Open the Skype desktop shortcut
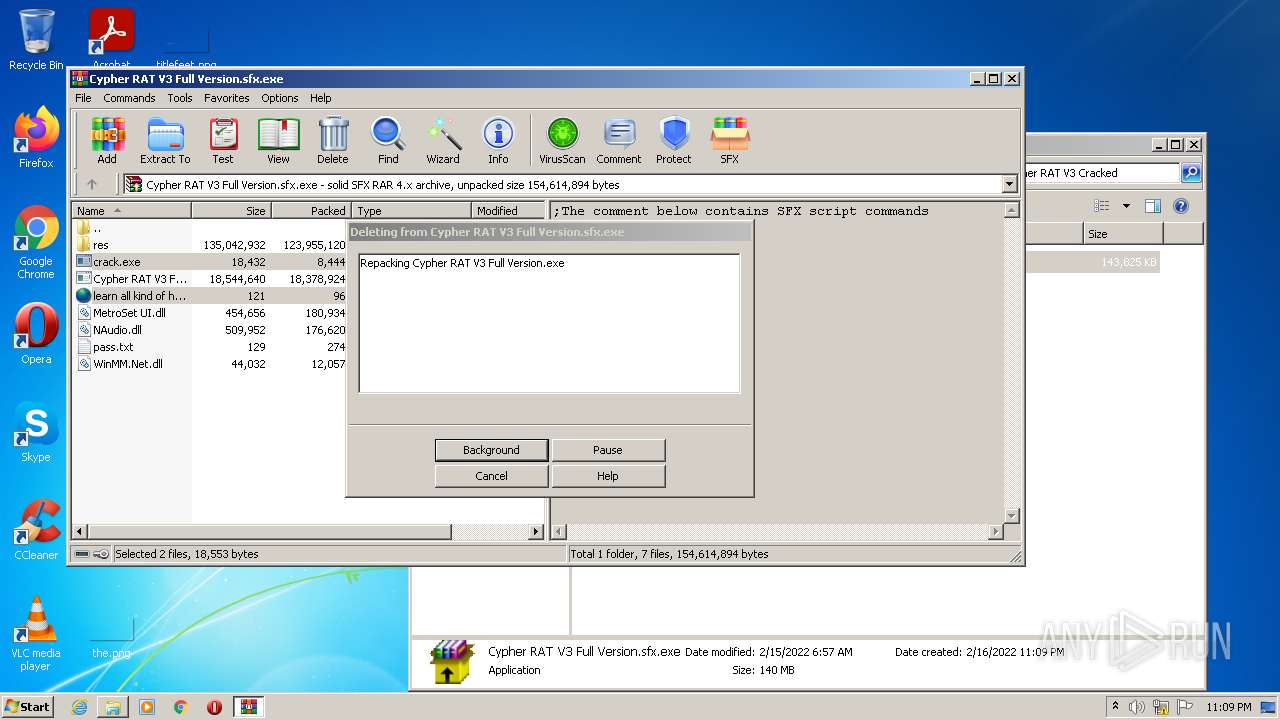Image resolution: width=1280 pixels, height=720 pixels. (36, 432)
